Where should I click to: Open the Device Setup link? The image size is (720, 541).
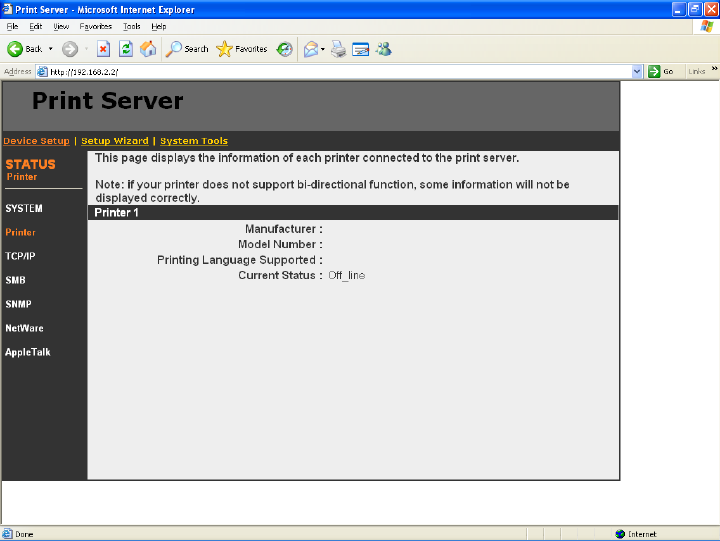[x=36, y=141]
